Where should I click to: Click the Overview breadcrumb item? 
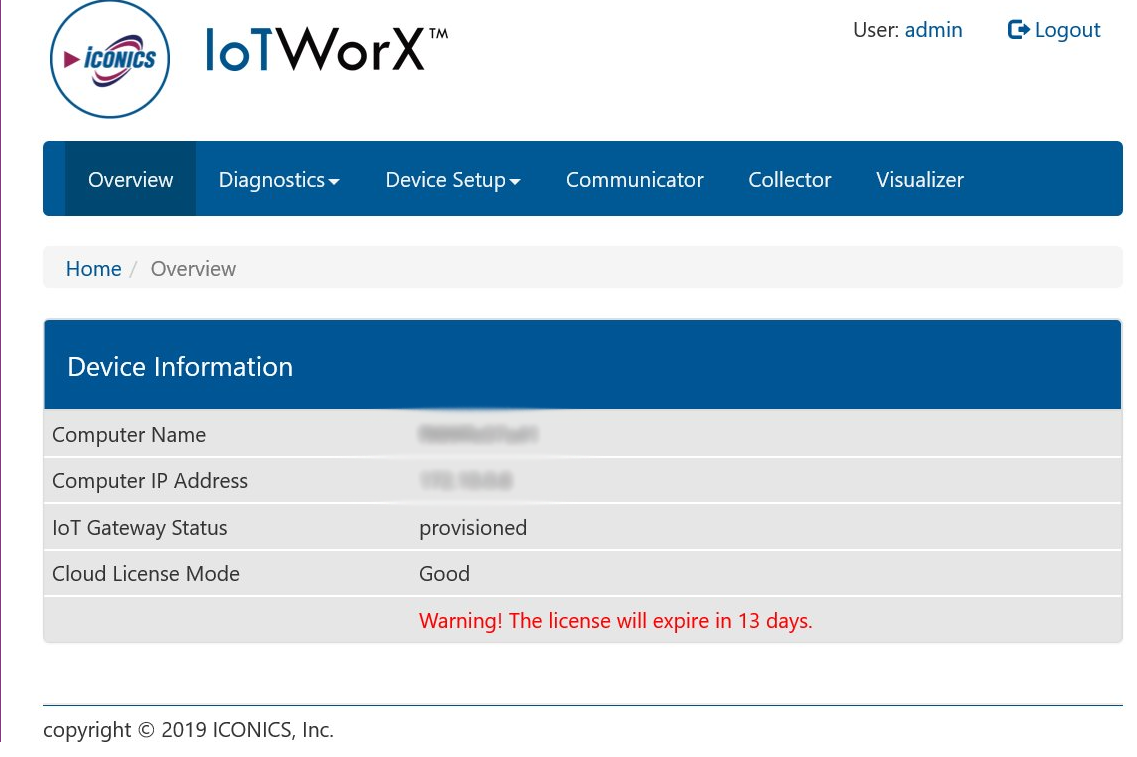[193, 269]
